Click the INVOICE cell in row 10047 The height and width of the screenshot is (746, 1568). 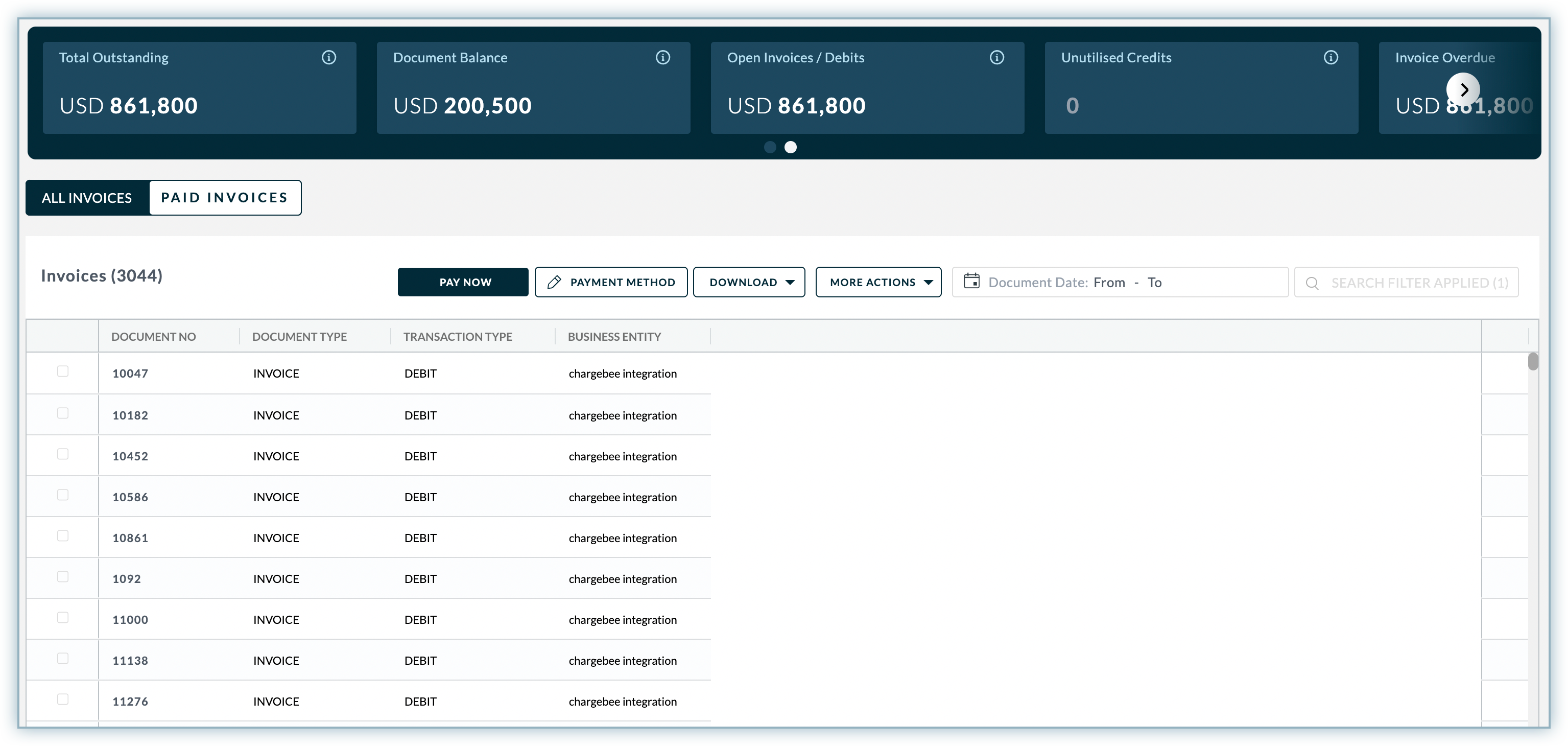pyautogui.click(x=276, y=374)
